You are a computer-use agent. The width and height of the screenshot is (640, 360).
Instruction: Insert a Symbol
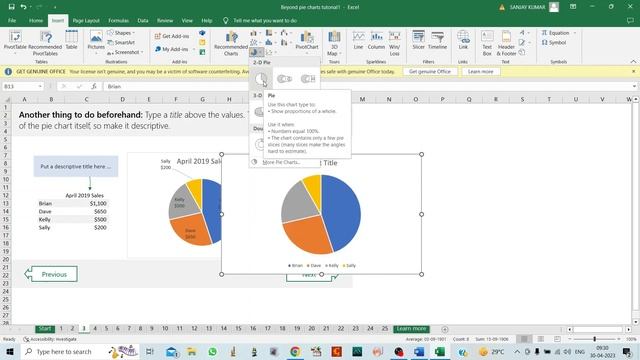[x=554, y=42]
